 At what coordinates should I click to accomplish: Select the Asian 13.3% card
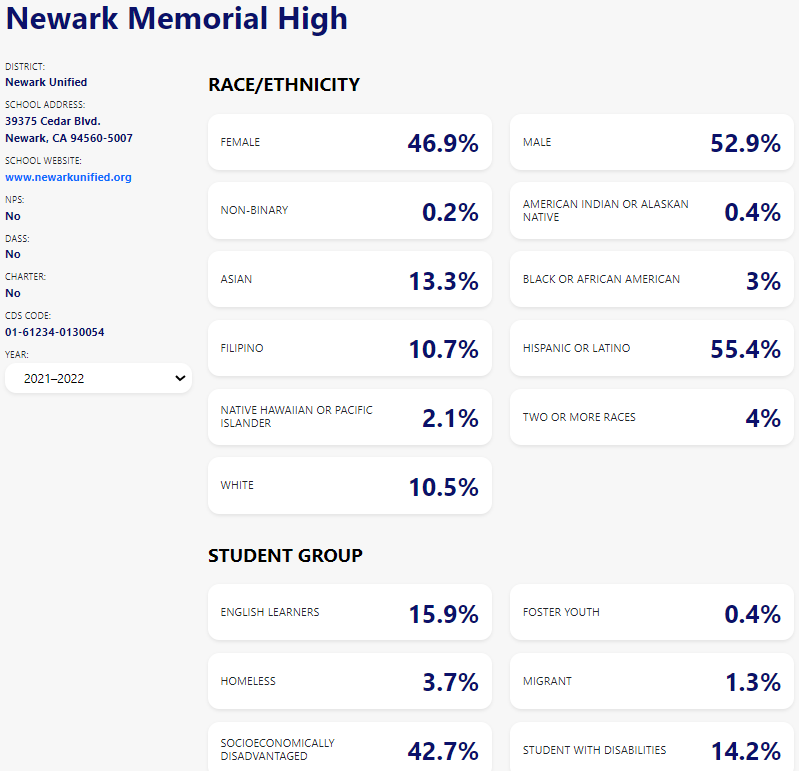click(x=349, y=280)
